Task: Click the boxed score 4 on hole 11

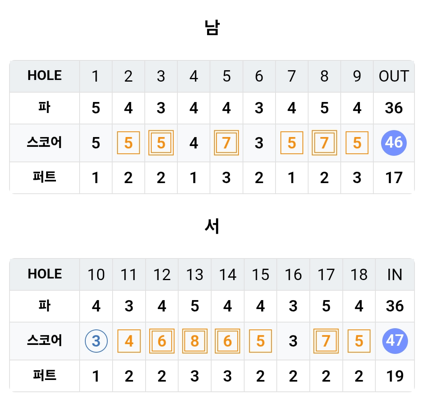Action: (129, 341)
